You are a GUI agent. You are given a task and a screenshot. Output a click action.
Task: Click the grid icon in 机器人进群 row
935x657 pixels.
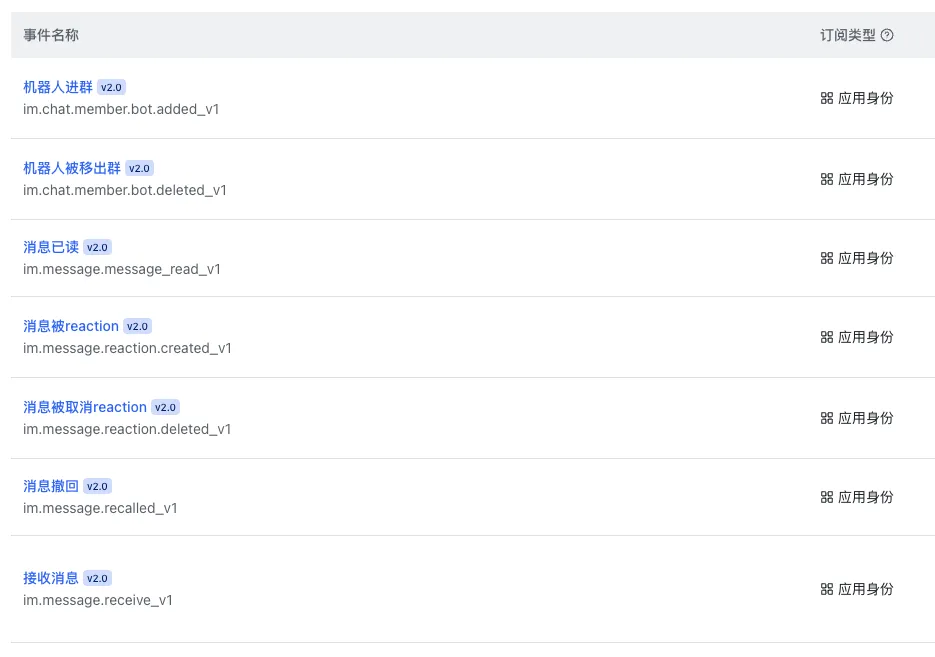tap(826, 98)
